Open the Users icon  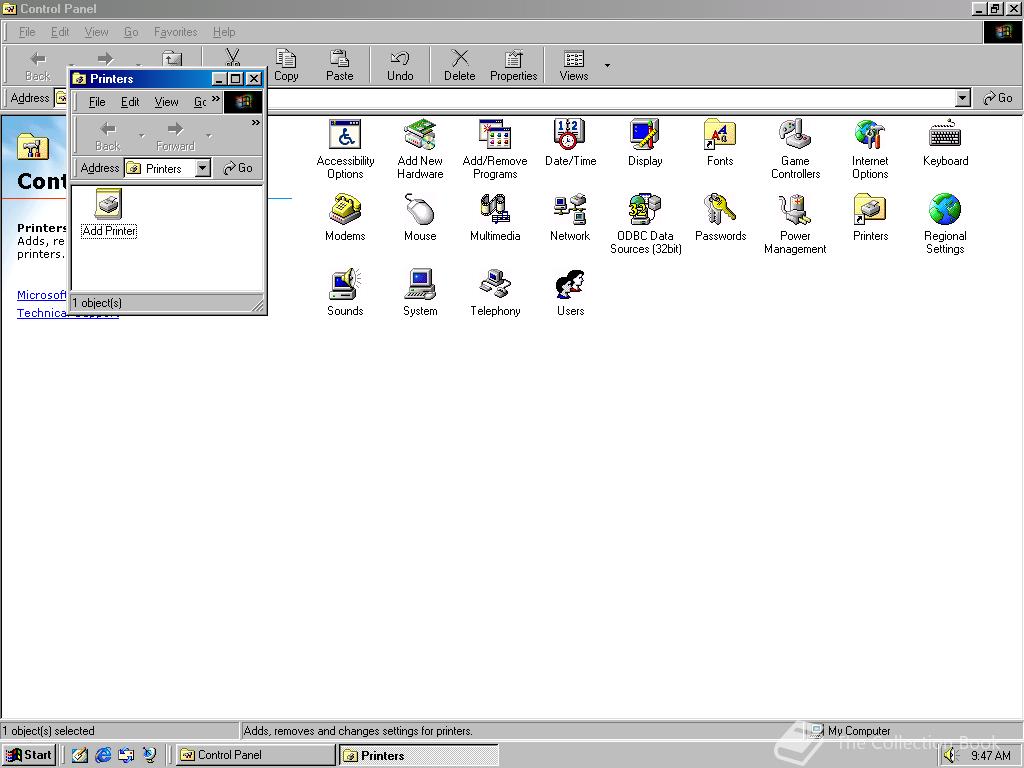point(570,293)
